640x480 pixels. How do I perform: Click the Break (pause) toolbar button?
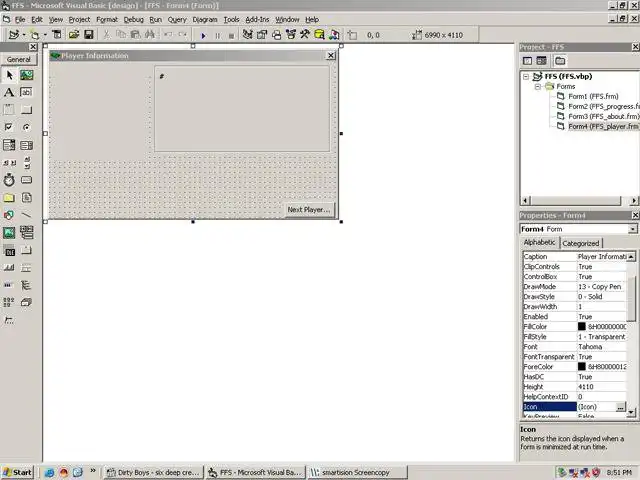click(x=218, y=36)
